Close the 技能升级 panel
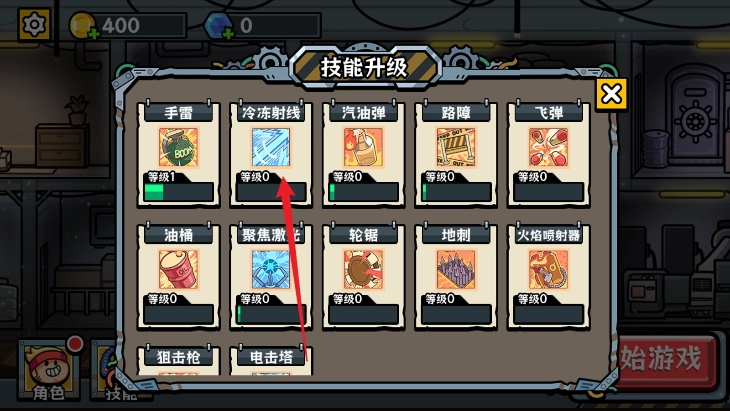This screenshot has height=411, width=730. click(611, 94)
